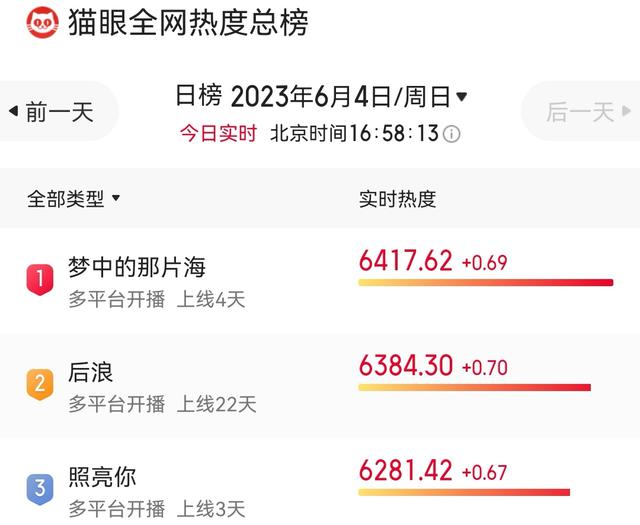Select the 日榜 2023年6月4日 date selector
The image size is (640, 525).
(x=321, y=96)
